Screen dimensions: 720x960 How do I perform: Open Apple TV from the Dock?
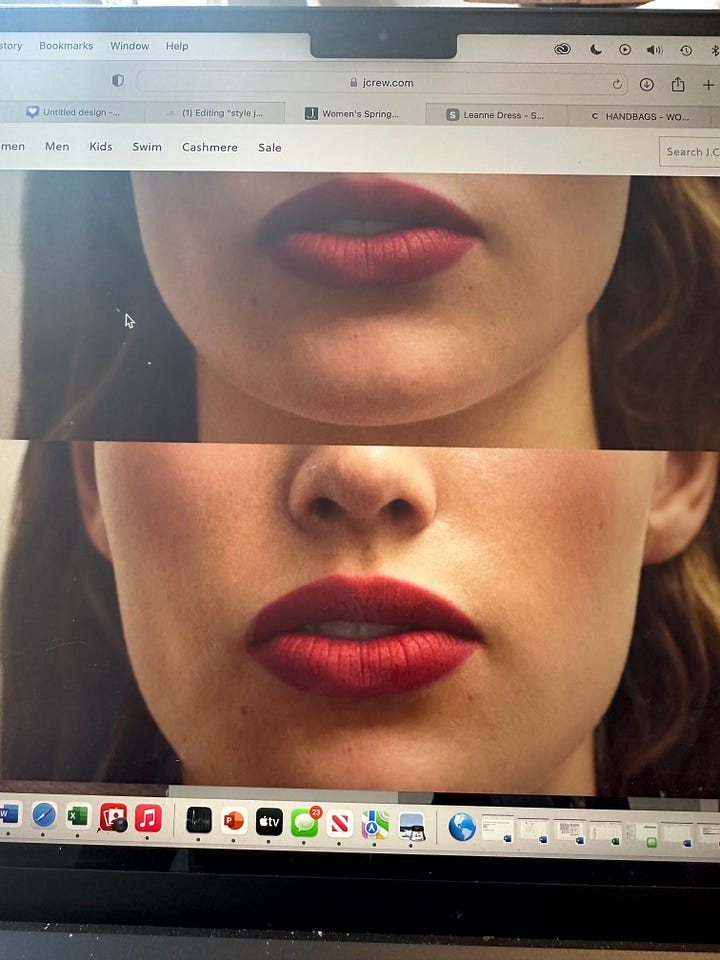269,822
